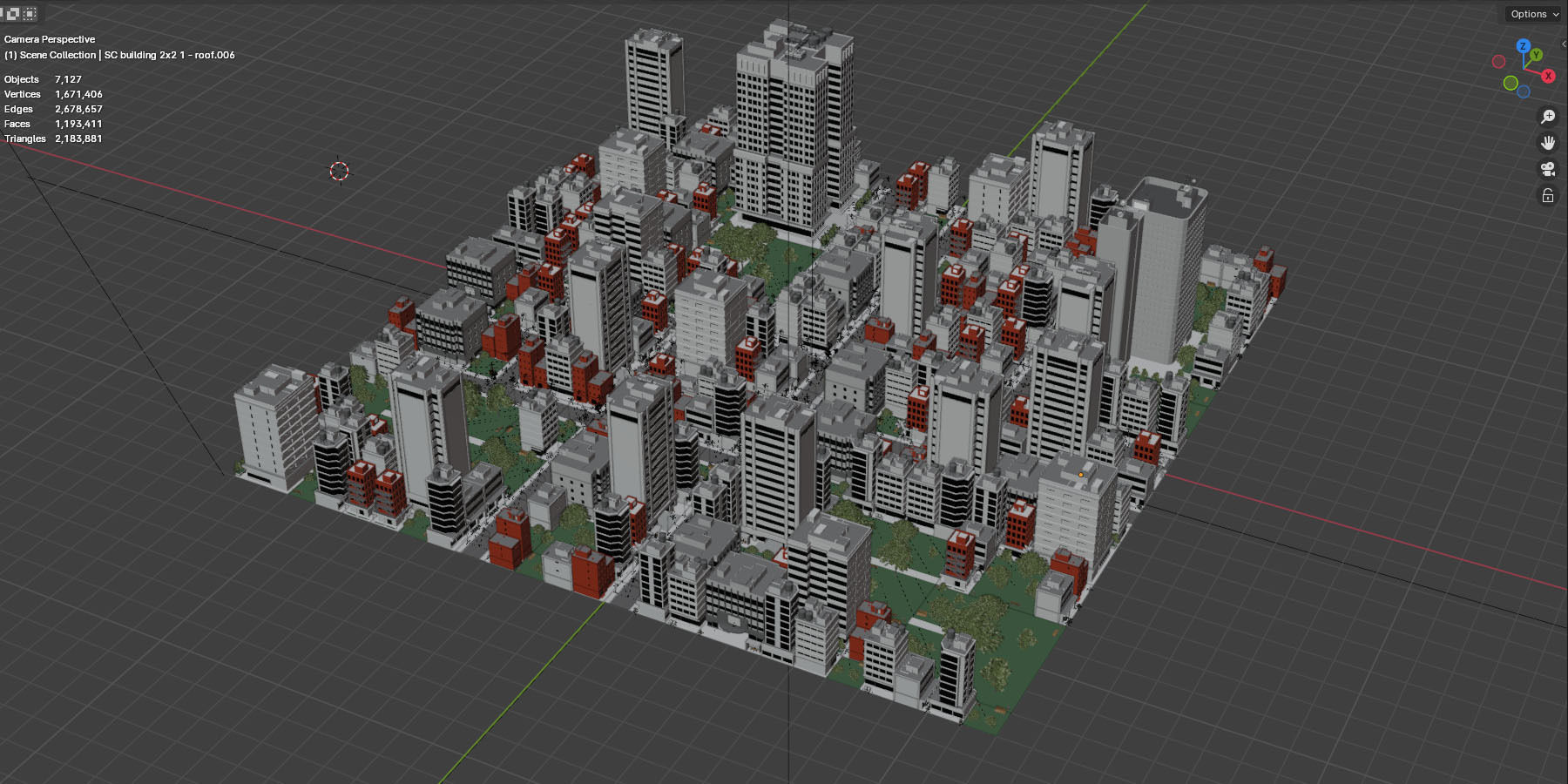Click the 'SC building 2x2 1 - roof.006' text
This screenshot has width=1568, height=784.
tap(170, 55)
